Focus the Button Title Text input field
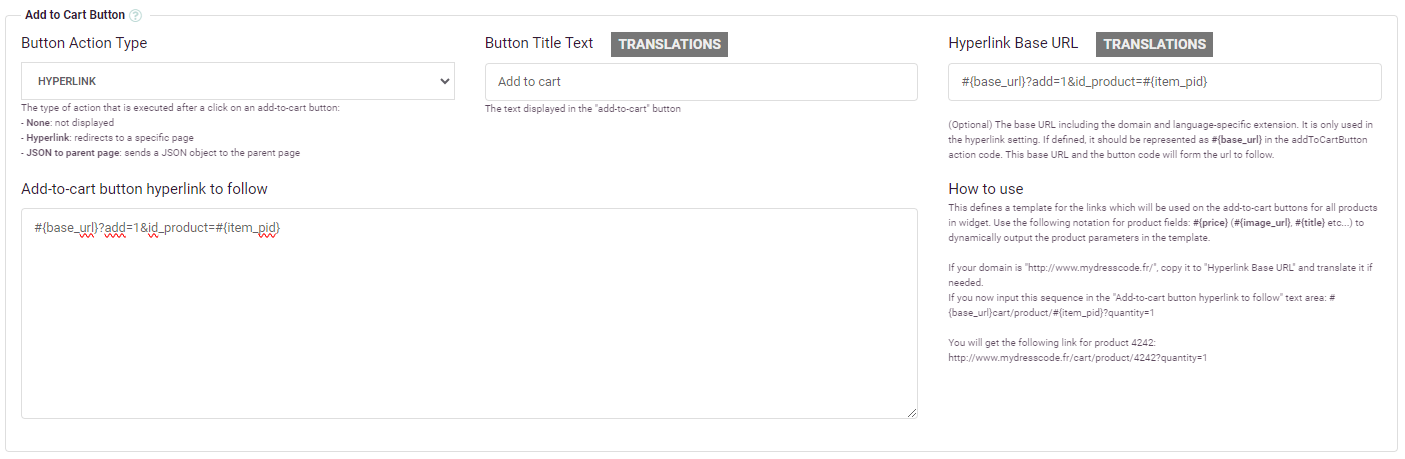Viewport: 1405px width, 459px height. (x=700, y=82)
